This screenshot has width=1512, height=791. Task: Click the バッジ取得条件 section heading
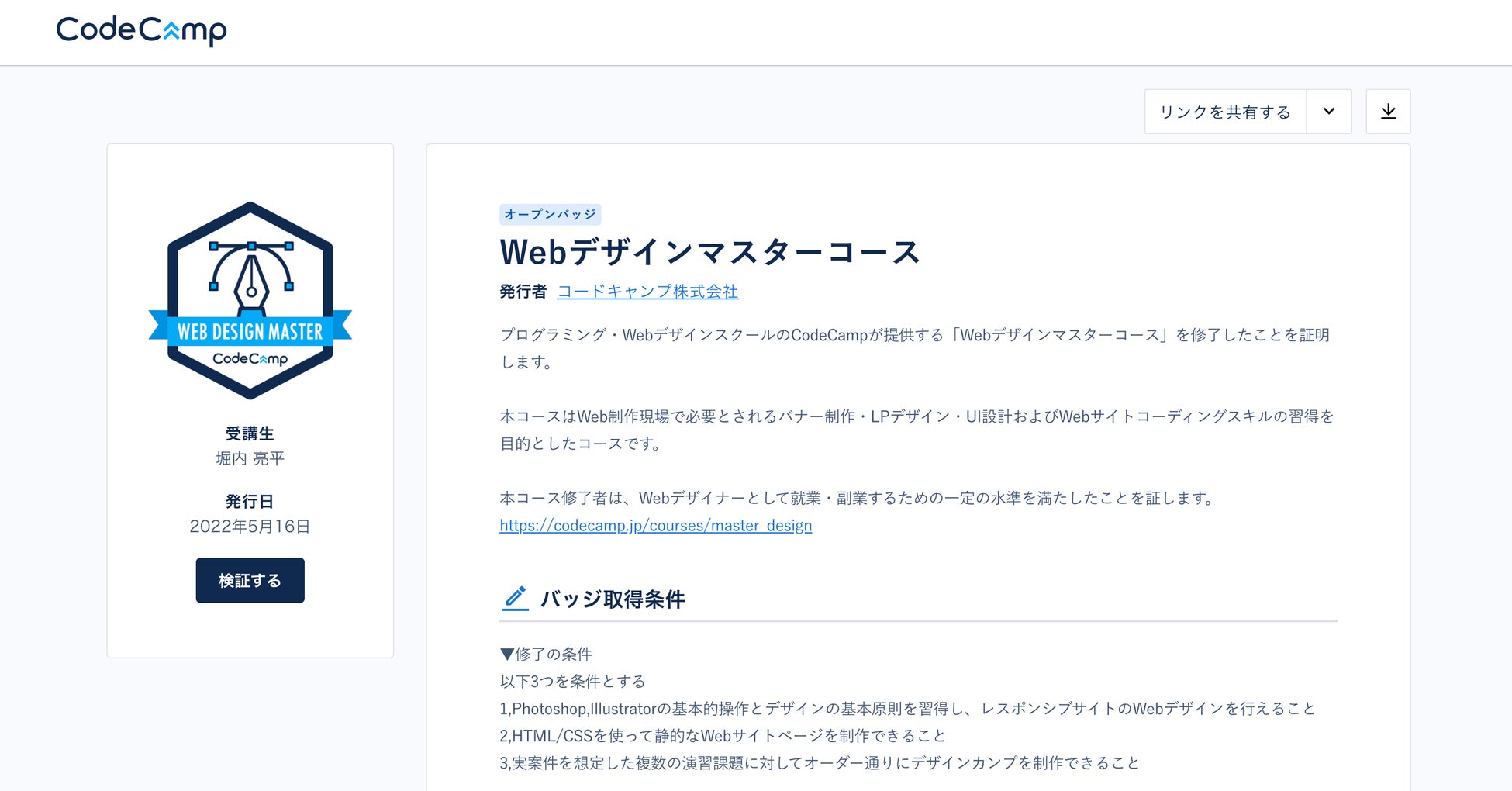(x=613, y=599)
